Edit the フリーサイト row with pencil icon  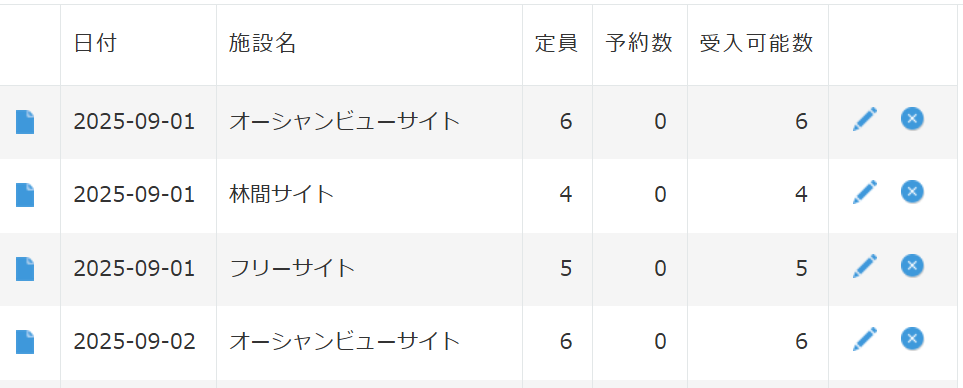[x=865, y=266]
